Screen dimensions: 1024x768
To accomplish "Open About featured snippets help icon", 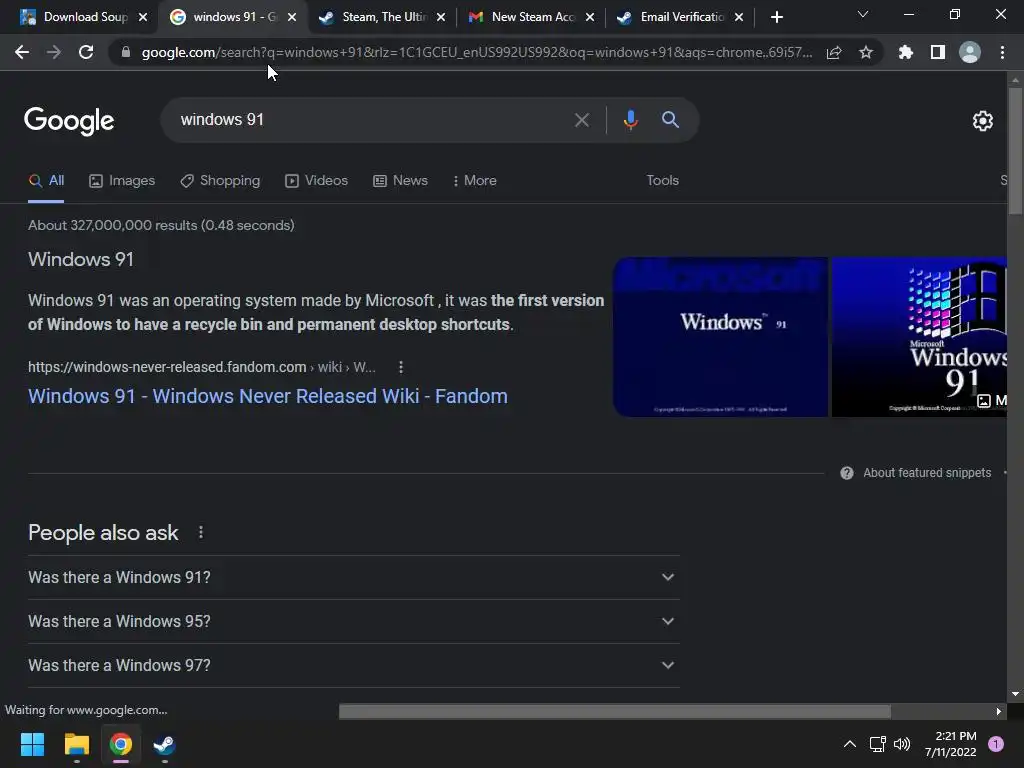I will tap(847, 473).
